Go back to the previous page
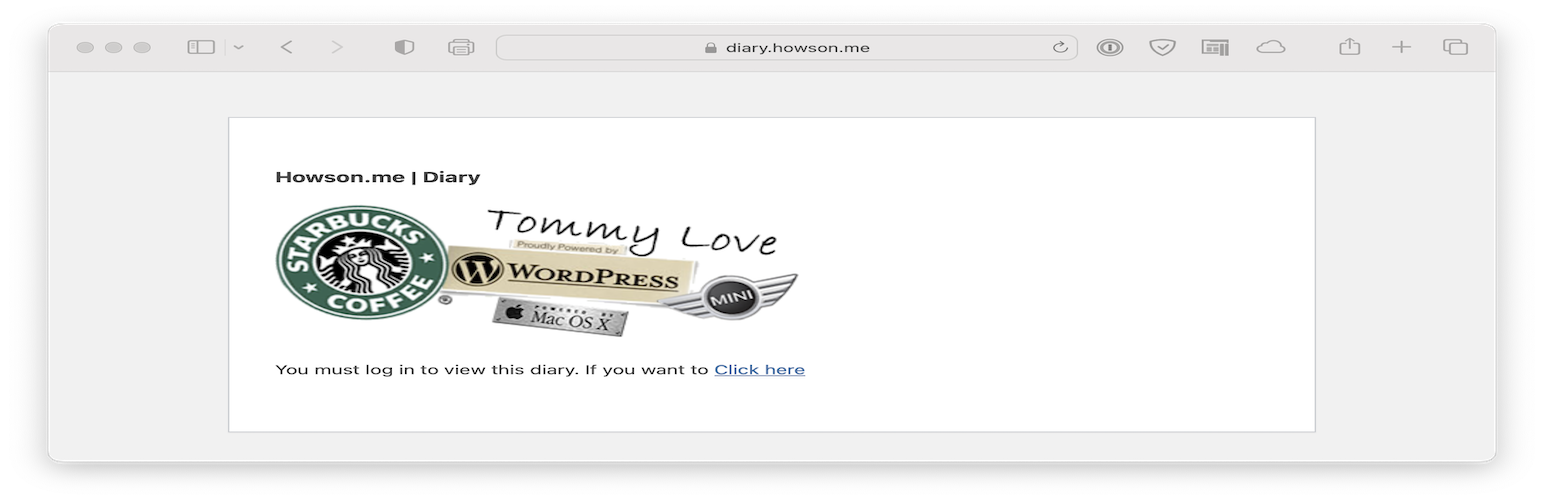 (x=286, y=47)
